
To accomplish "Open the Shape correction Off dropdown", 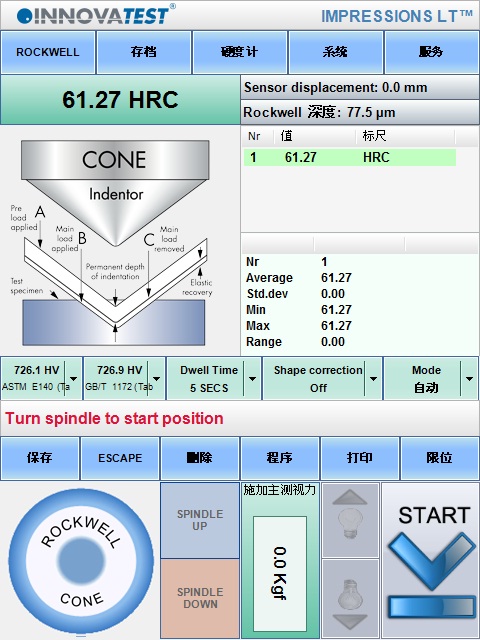I will [x=373, y=379].
